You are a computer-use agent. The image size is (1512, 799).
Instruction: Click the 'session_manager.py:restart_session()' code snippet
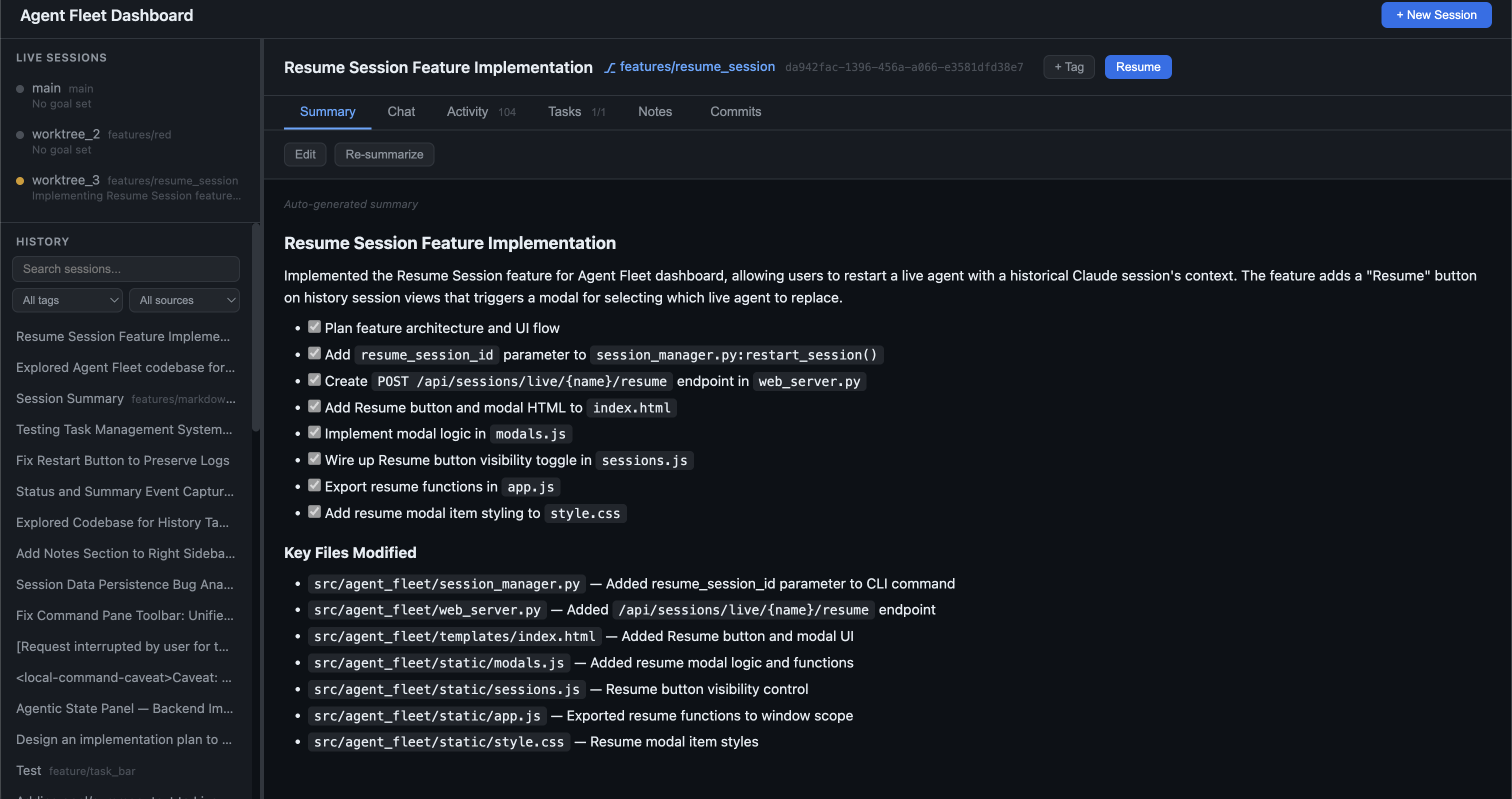(x=736, y=354)
